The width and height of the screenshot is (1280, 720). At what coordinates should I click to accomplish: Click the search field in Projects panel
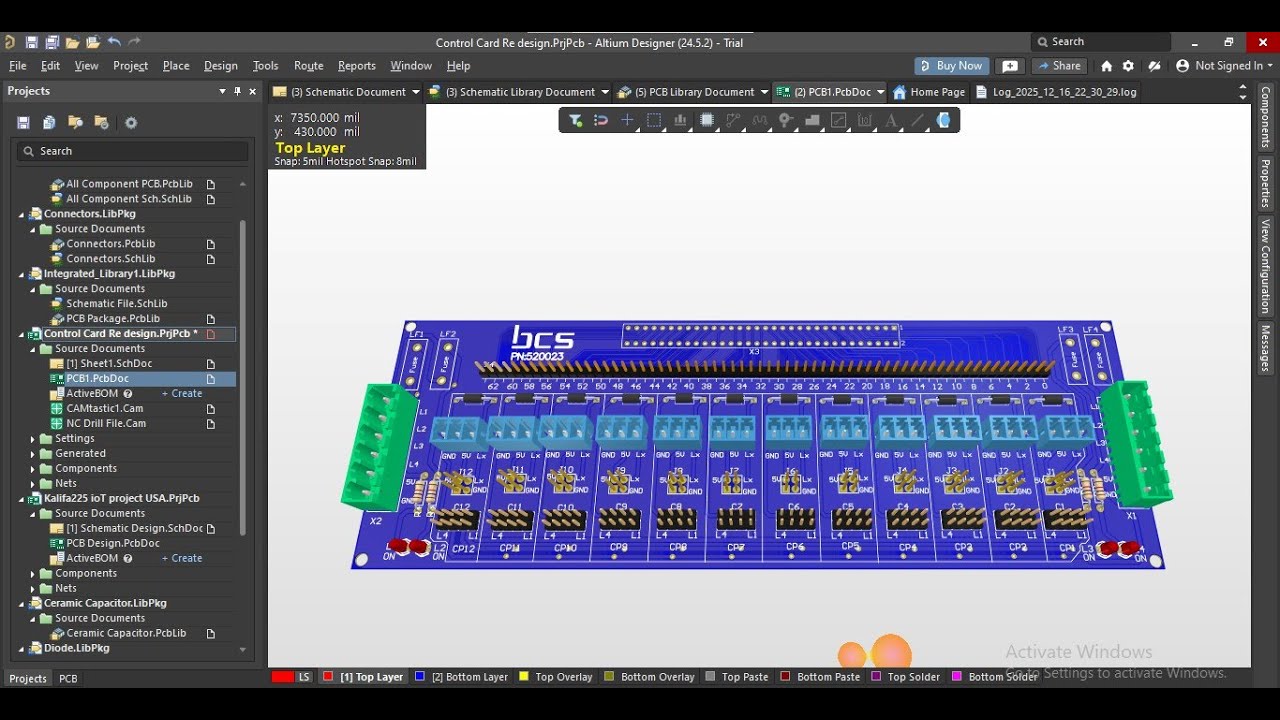click(x=131, y=151)
